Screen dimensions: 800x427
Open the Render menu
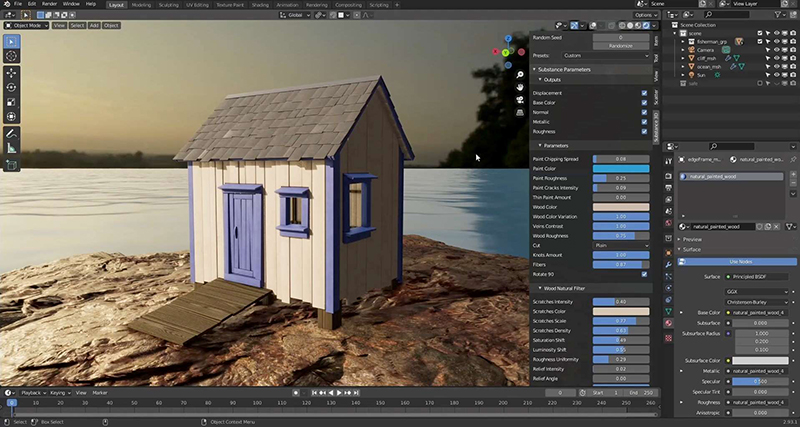click(x=48, y=4)
